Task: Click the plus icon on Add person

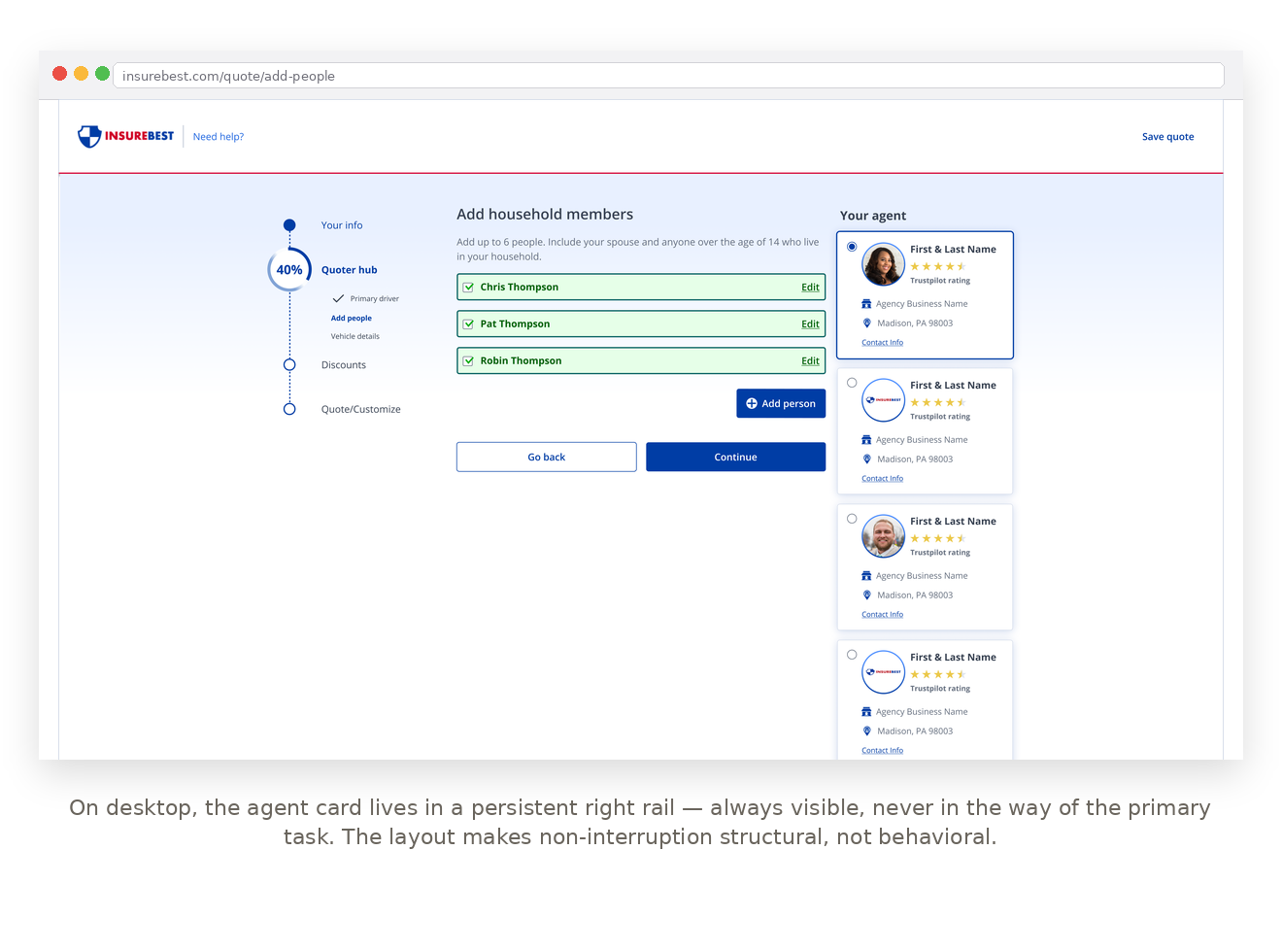Action: point(751,404)
